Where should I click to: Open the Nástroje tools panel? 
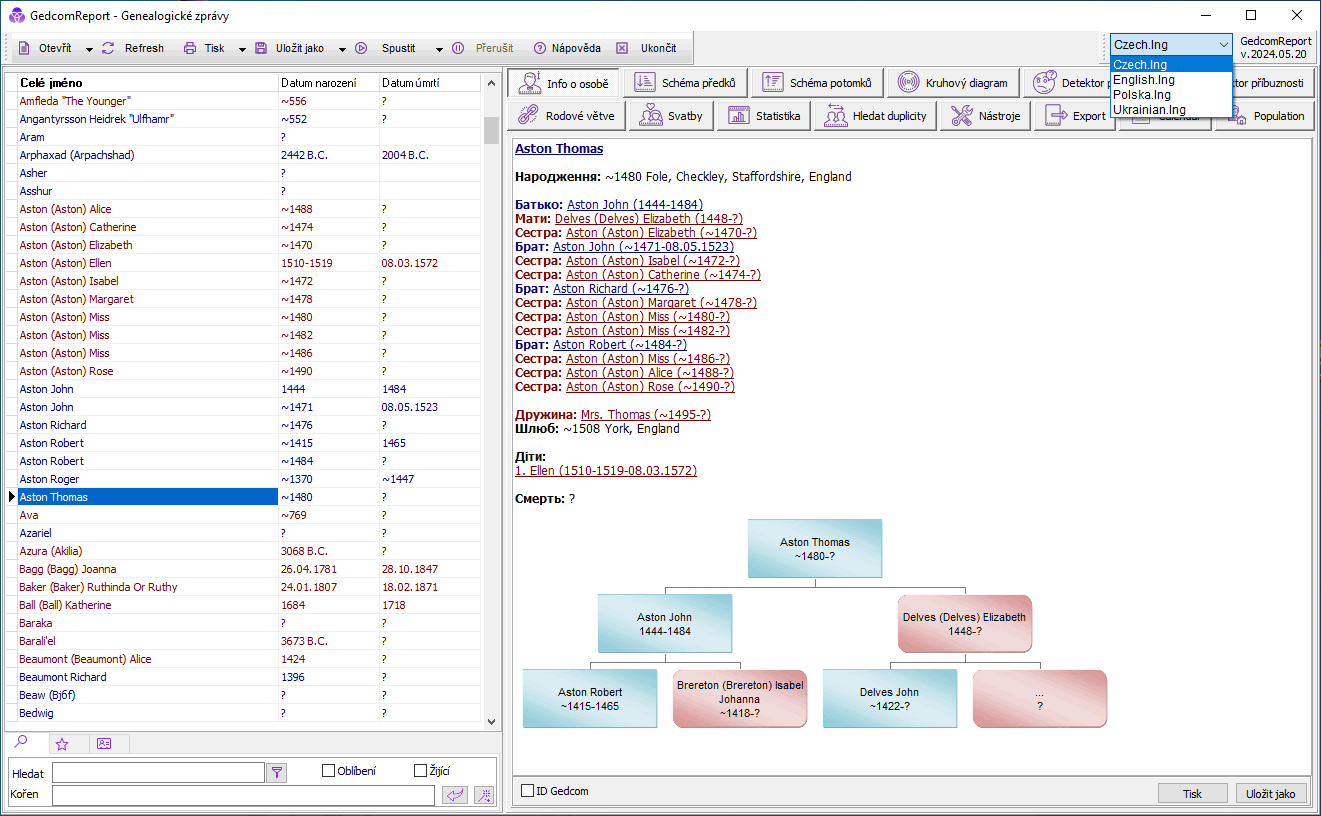pyautogui.click(x=987, y=116)
